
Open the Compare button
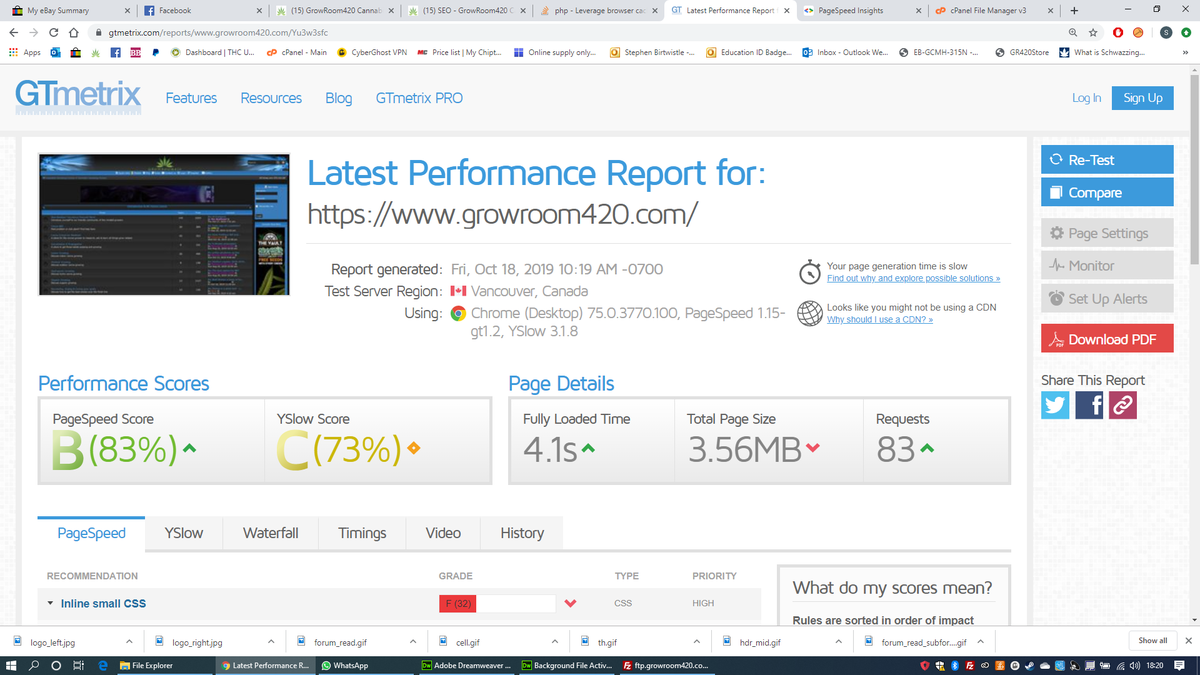(1106, 193)
